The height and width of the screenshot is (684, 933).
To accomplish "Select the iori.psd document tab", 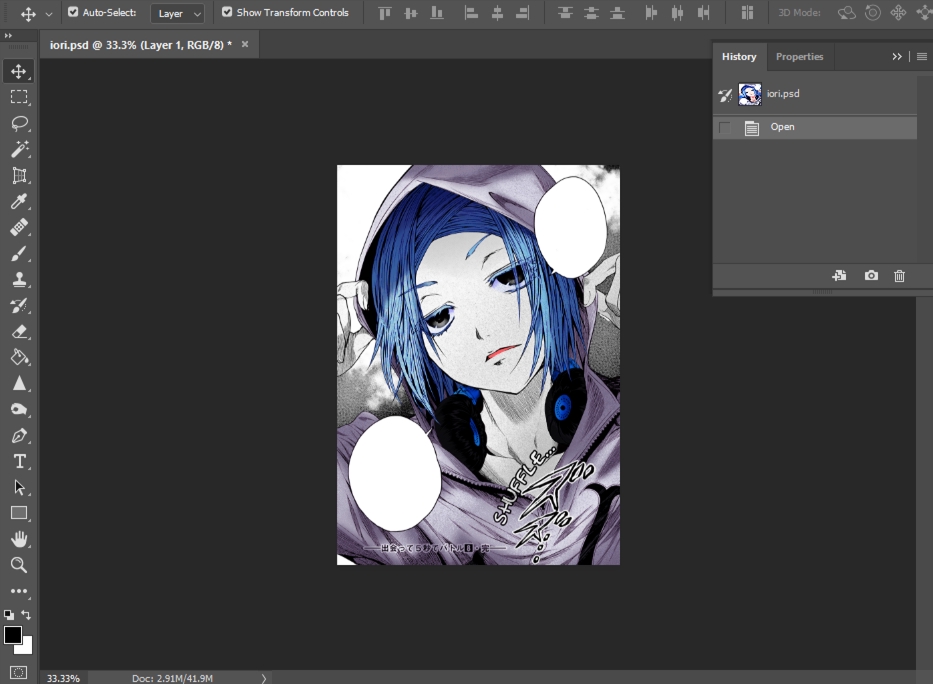I will tap(140, 45).
